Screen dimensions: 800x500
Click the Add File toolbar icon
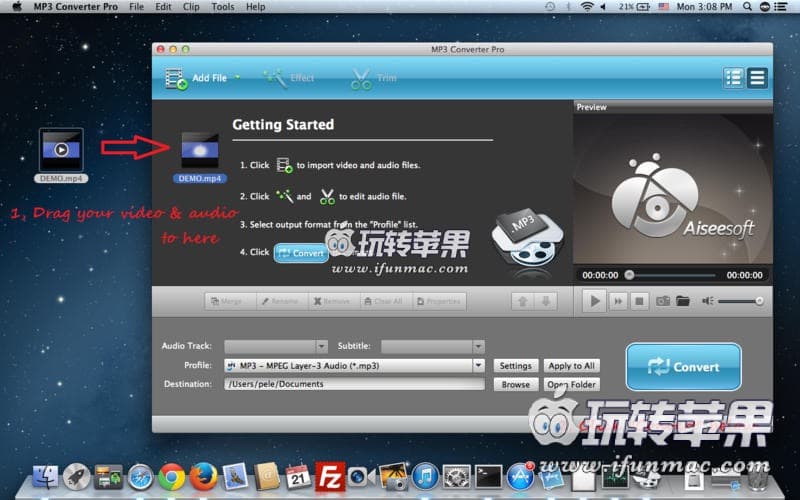(x=177, y=79)
